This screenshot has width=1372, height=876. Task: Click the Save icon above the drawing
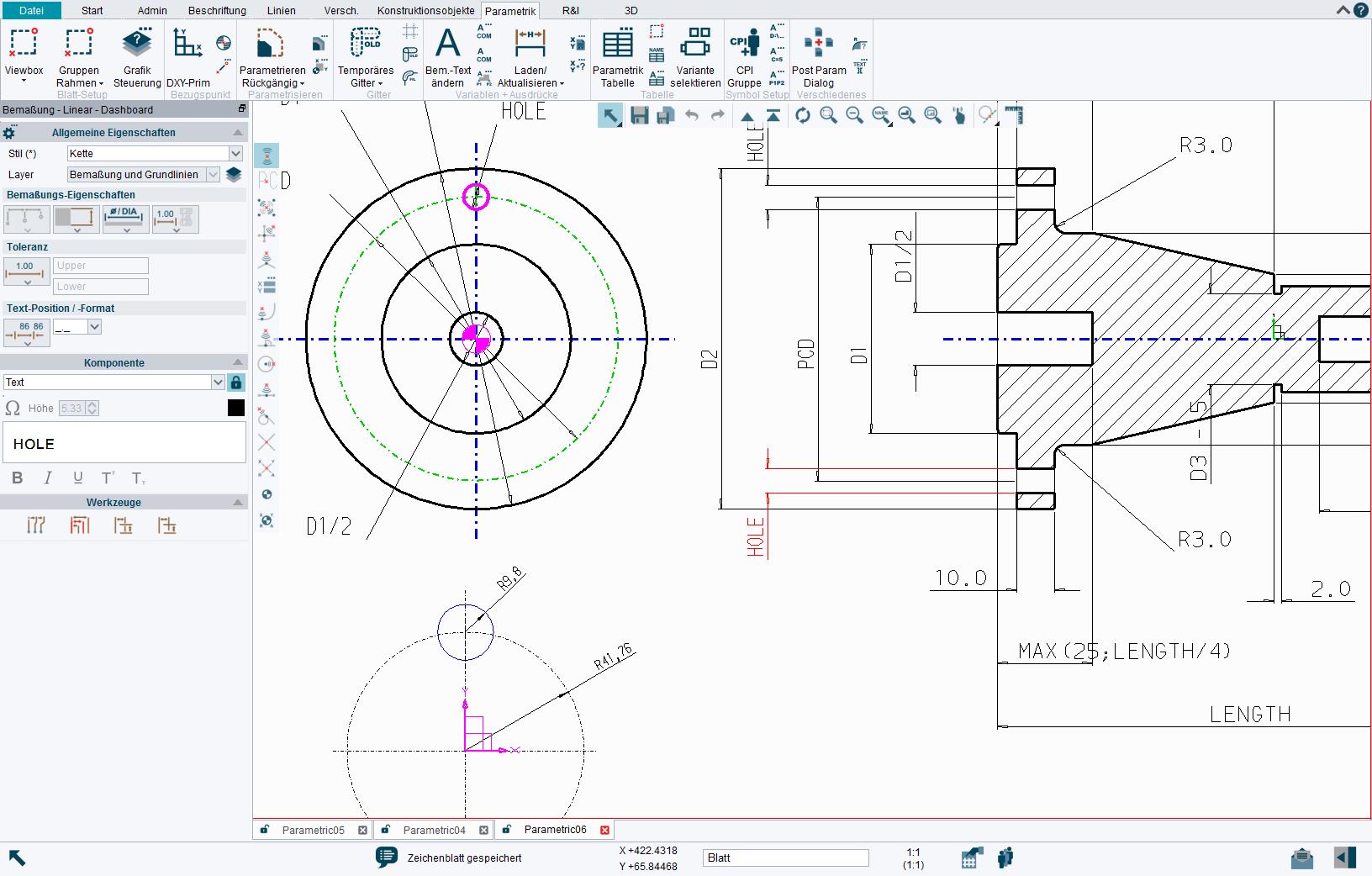point(639,115)
